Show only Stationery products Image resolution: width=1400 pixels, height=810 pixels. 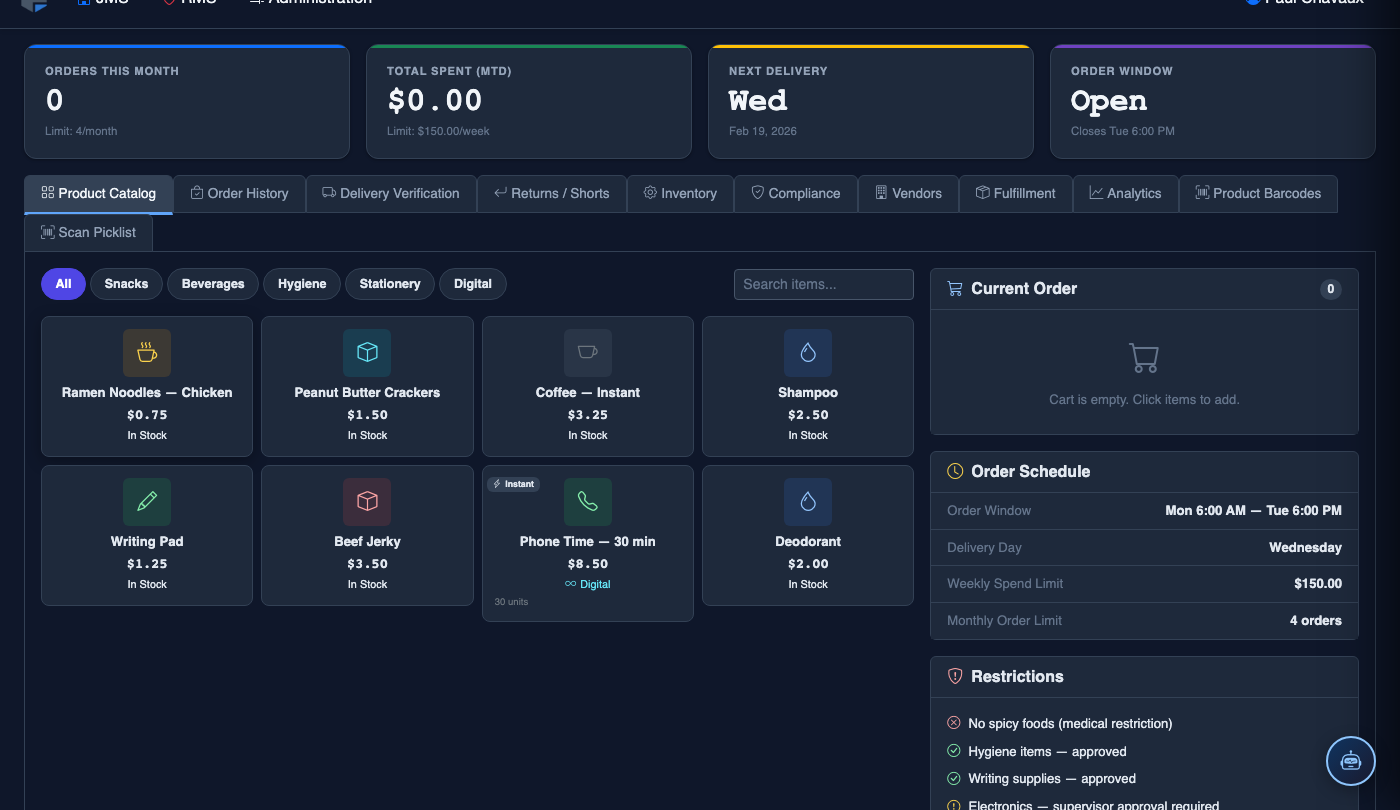pos(390,284)
